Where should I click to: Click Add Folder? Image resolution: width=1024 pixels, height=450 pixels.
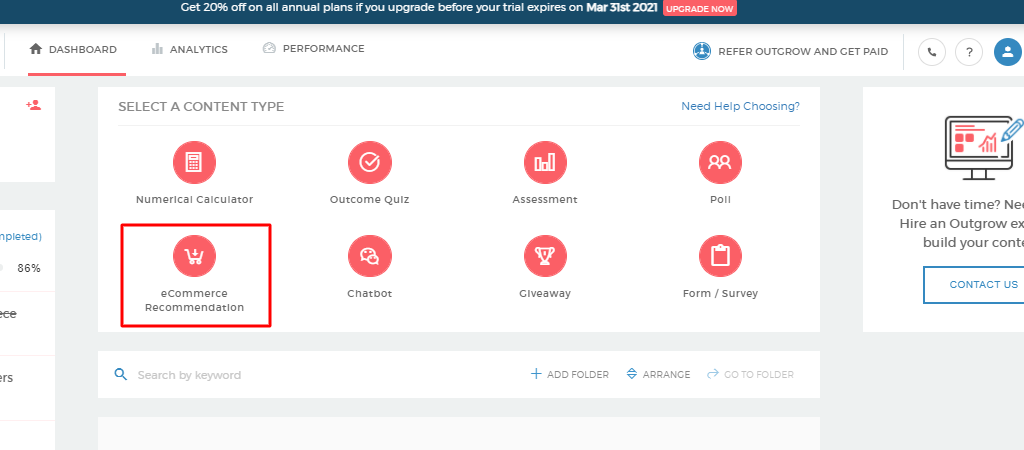[x=569, y=374]
